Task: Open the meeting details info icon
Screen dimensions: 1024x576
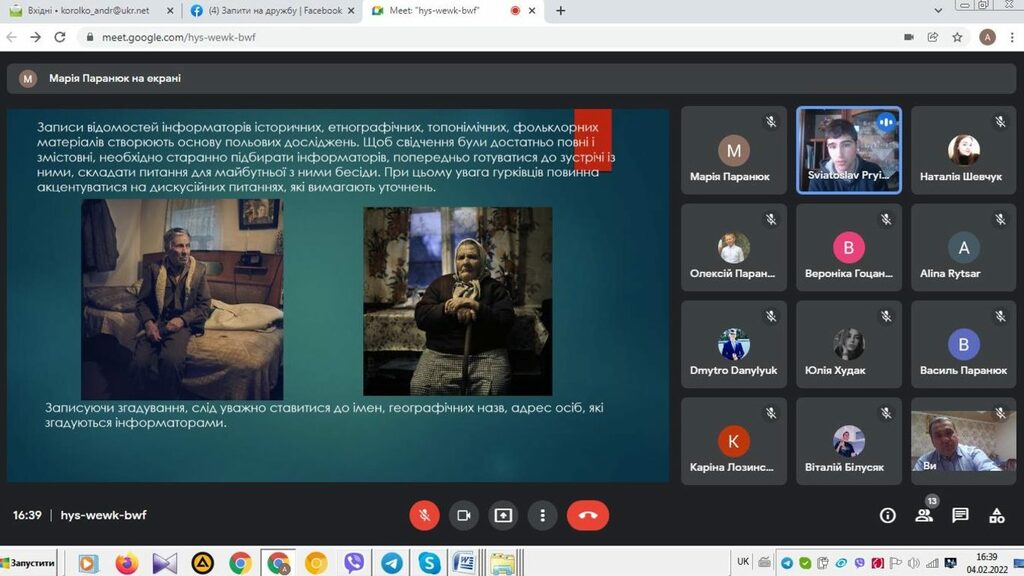Action: click(x=887, y=515)
